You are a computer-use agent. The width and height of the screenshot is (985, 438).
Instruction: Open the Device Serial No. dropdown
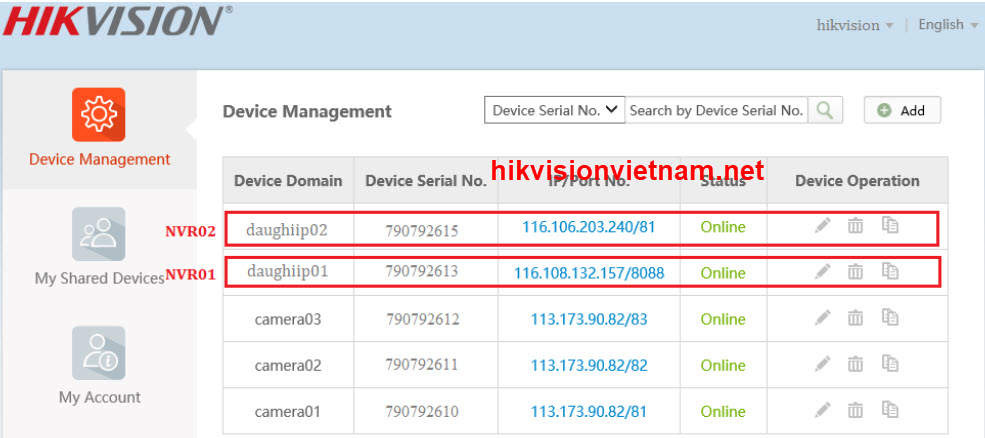[x=555, y=110]
